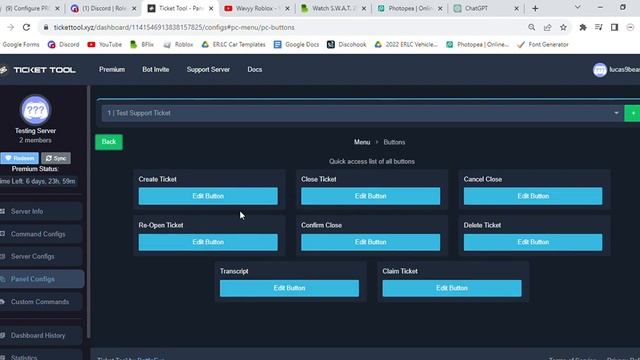Switch to the Wavyy Roblox YouTube tab
Viewport: 640px width, 360px height.
point(256,8)
